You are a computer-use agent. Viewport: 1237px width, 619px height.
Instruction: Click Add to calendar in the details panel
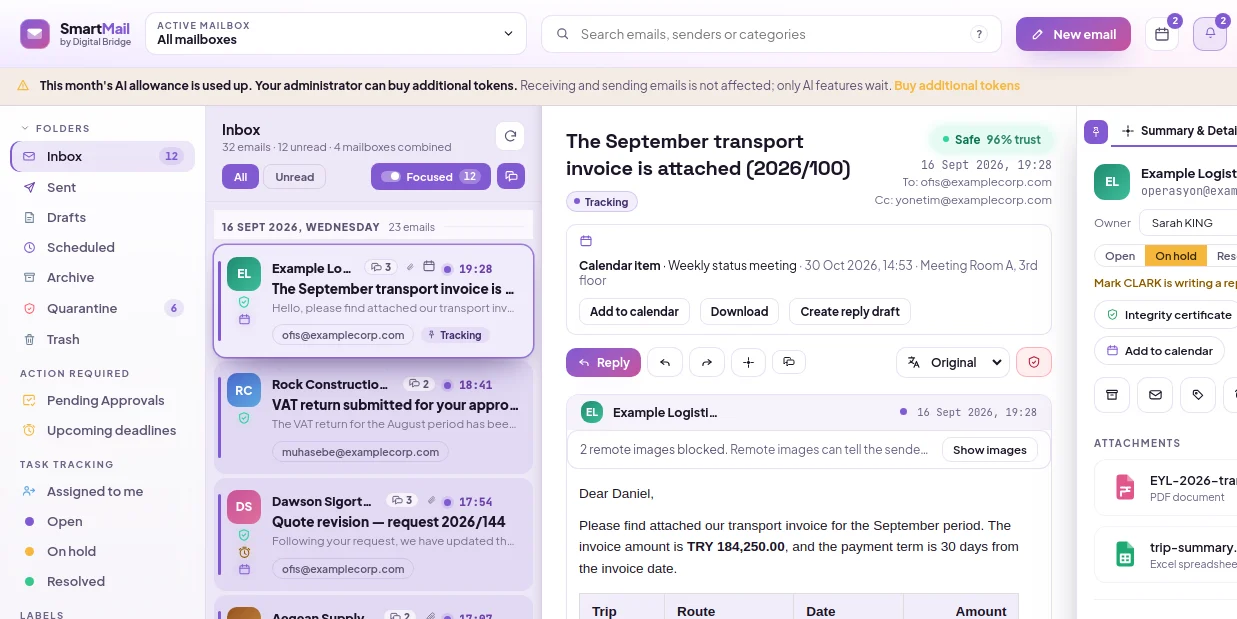(x=1159, y=351)
